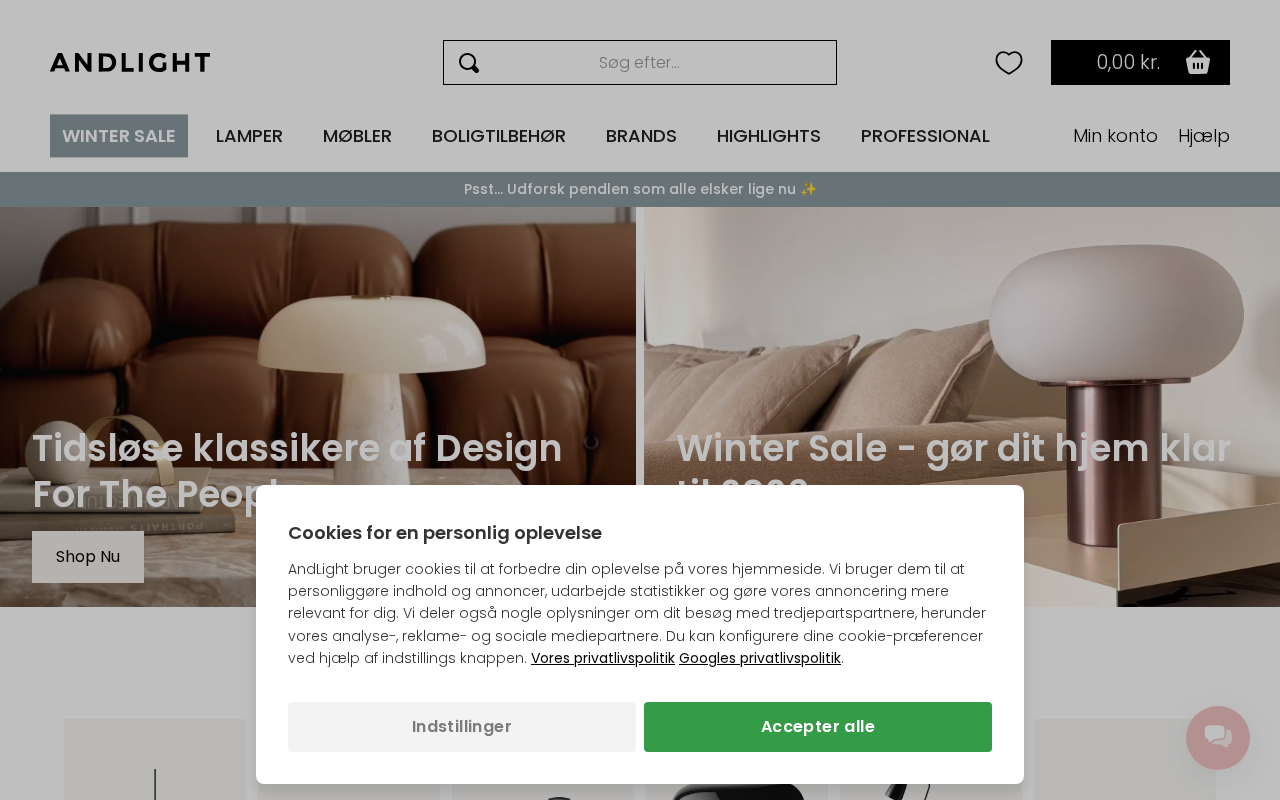Open the Hjælp link
The width and height of the screenshot is (1280, 800).
(x=1204, y=136)
